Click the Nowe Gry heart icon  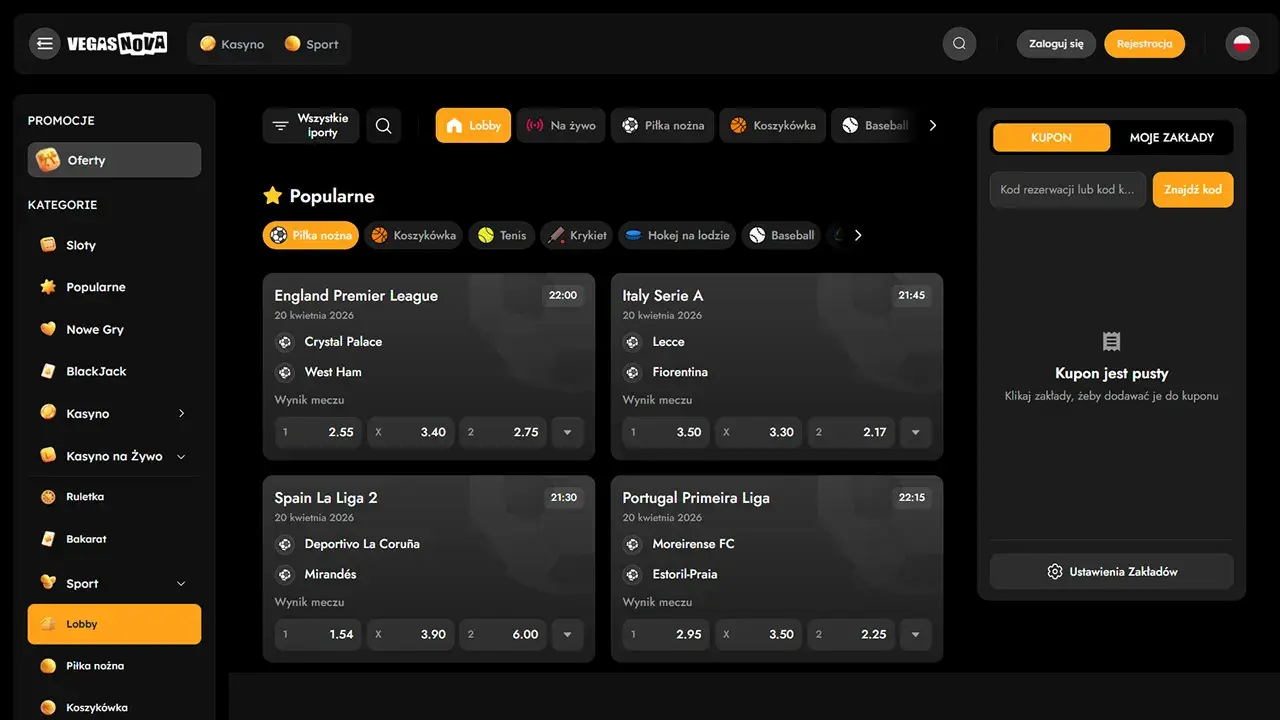coord(48,329)
